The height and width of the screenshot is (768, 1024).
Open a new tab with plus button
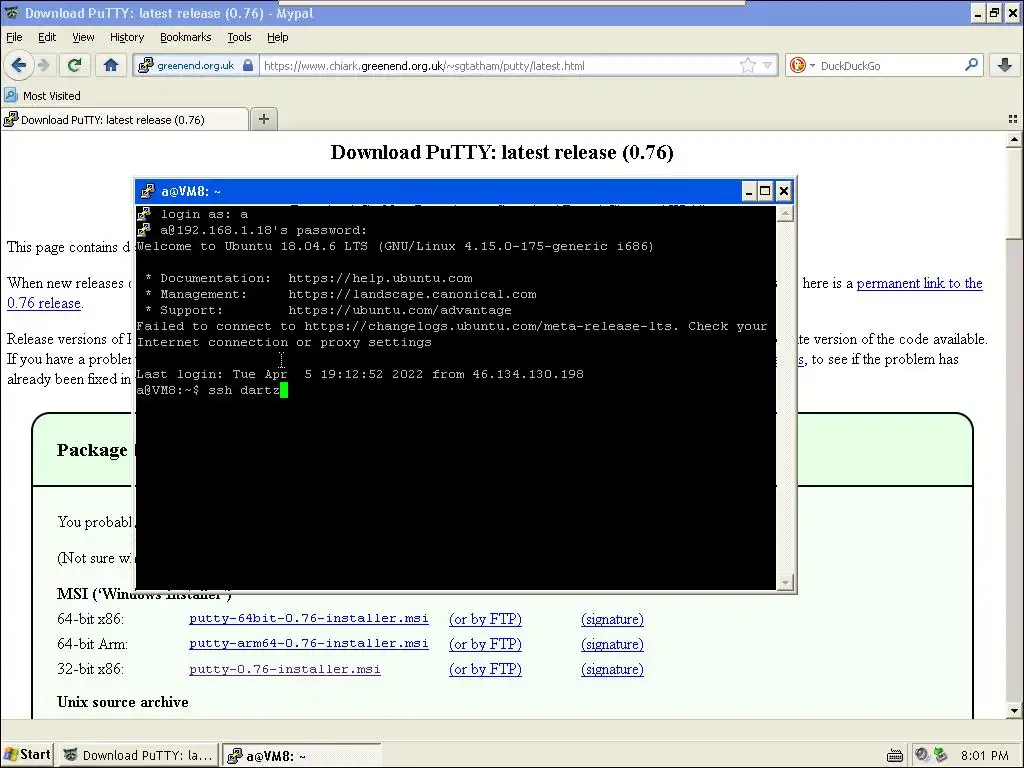(x=264, y=119)
